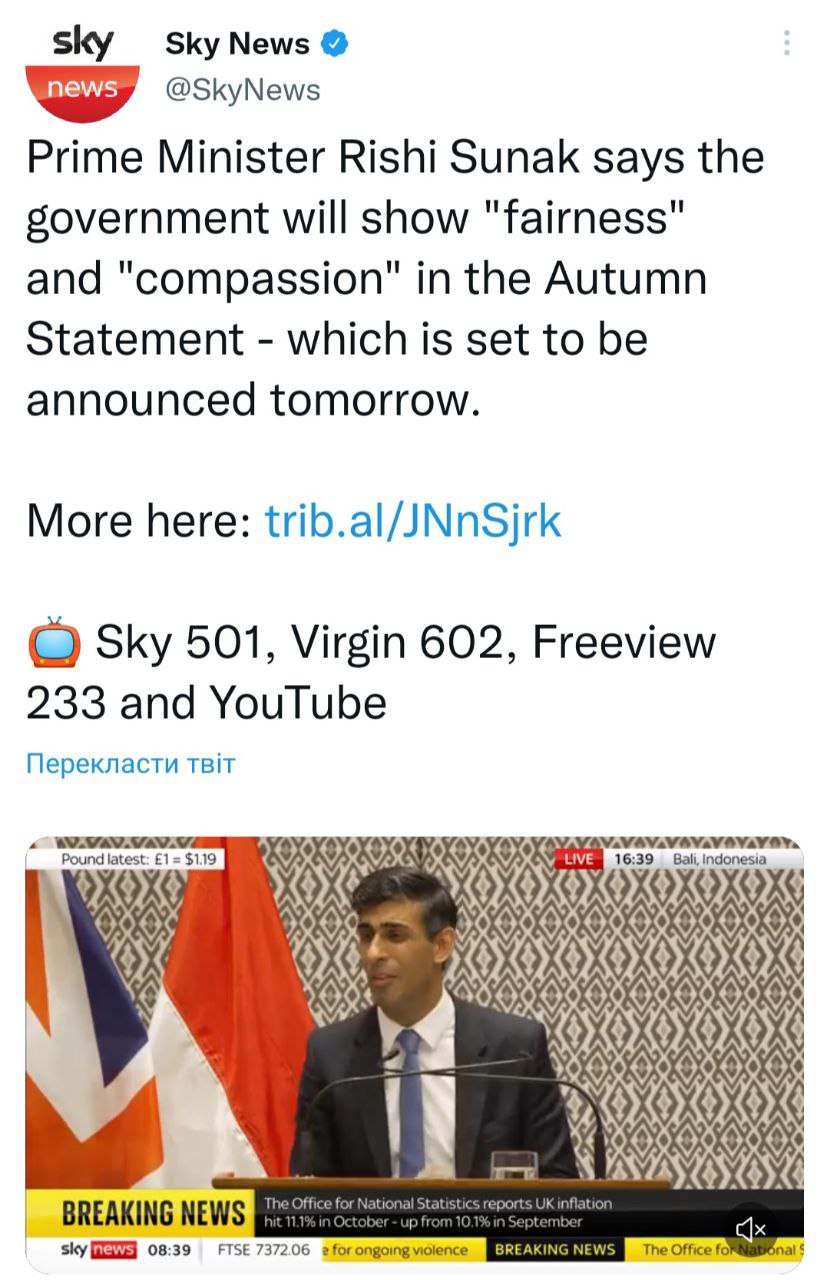Click the 08:39 clock in the ticker
The image size is (829, 1280).
point(169,1250)
